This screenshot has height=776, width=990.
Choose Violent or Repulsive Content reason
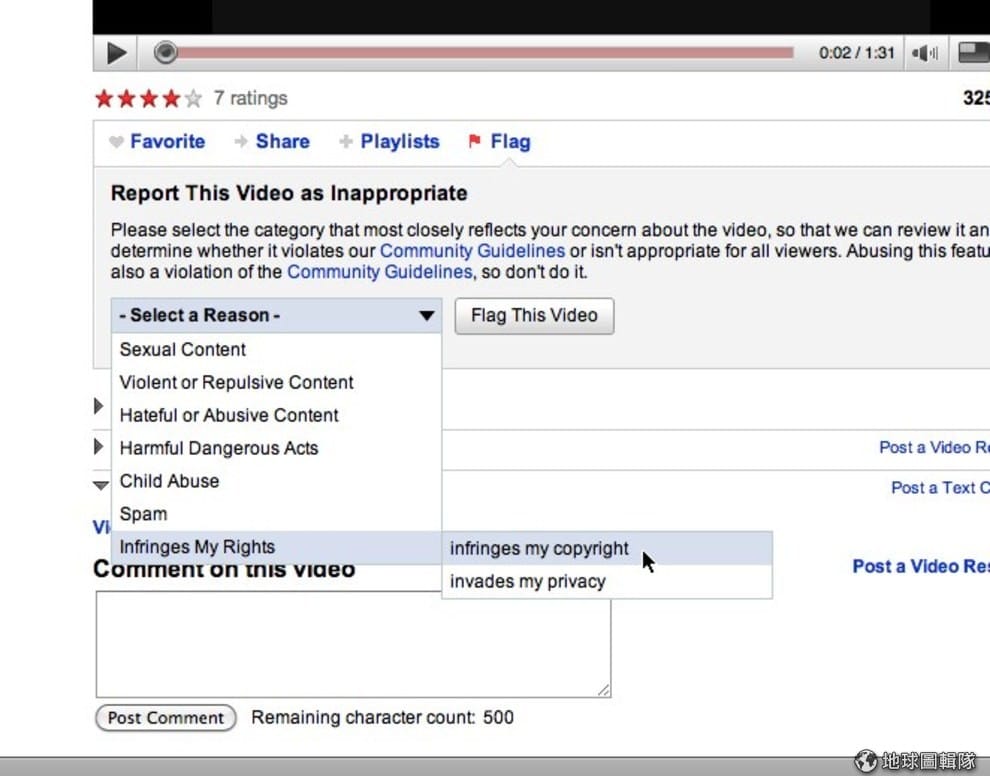click(276, 382)
